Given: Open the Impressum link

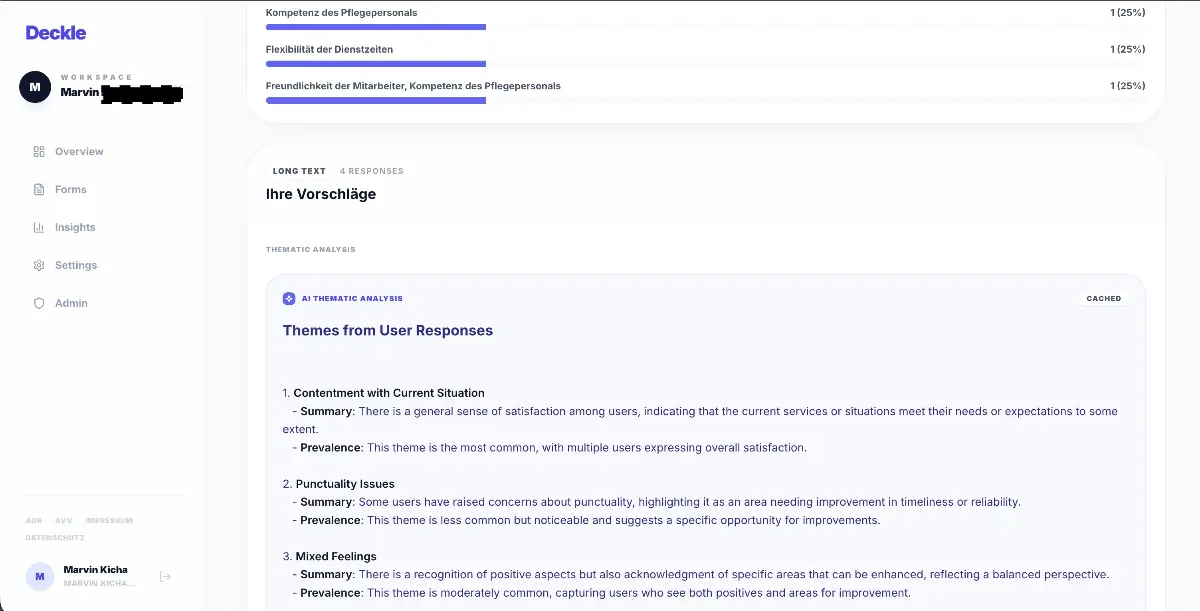Looking at the screenshot, I should (109, 521).
